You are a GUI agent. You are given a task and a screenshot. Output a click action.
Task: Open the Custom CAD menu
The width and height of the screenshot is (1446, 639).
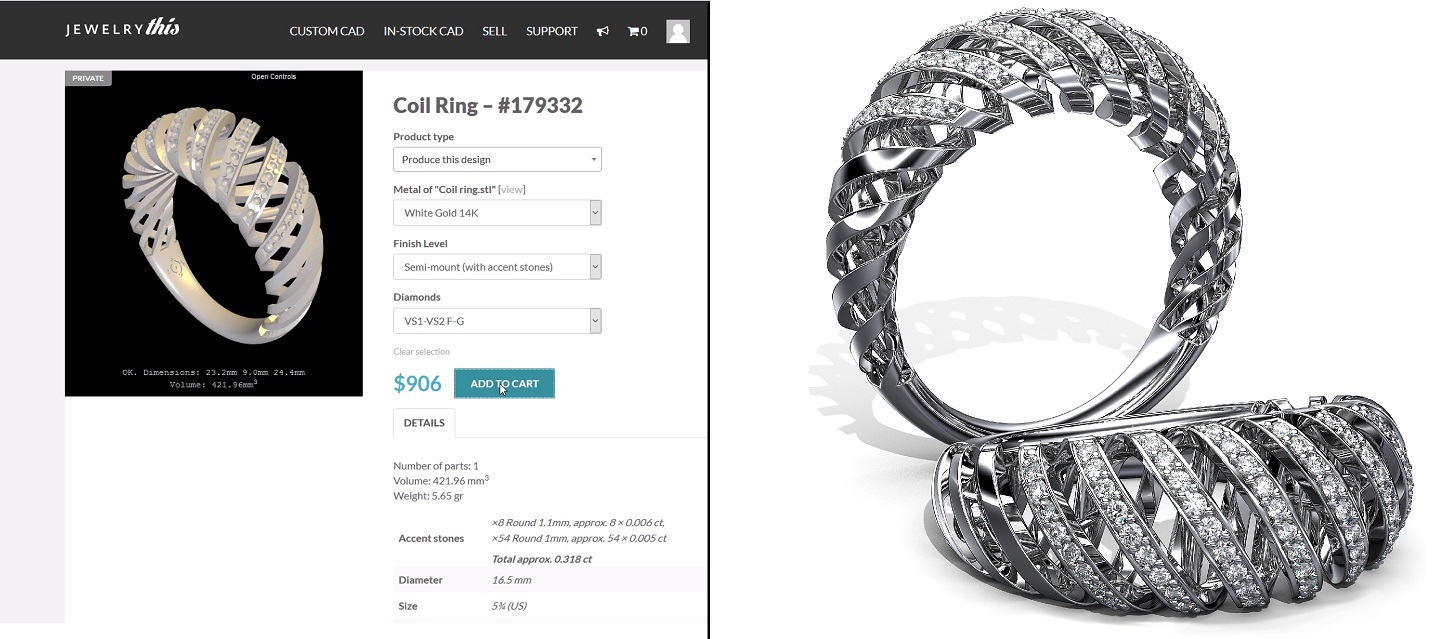pos(327,31)
